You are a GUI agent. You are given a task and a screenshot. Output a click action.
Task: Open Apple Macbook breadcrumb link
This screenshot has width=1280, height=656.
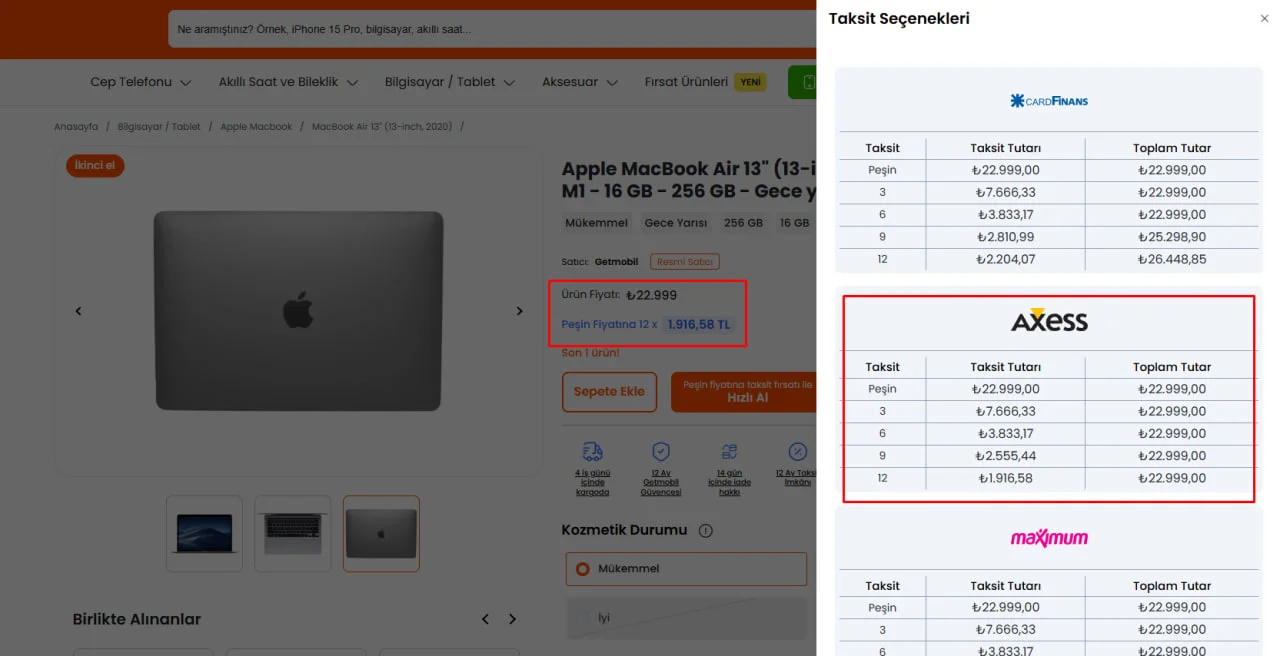[256, 127]
